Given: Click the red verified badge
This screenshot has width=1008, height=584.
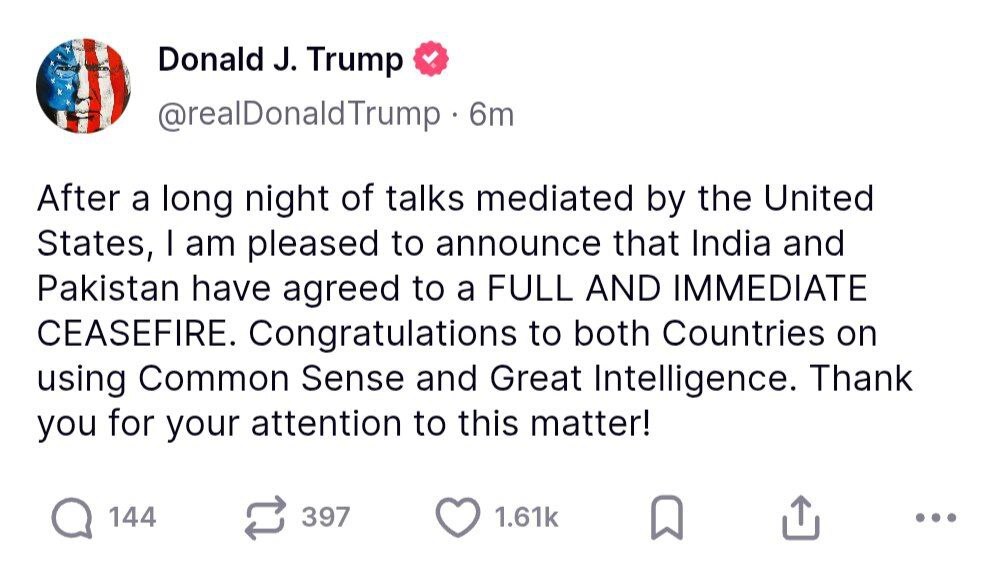Looking at the screenshot, I should [x=431, y=61].
